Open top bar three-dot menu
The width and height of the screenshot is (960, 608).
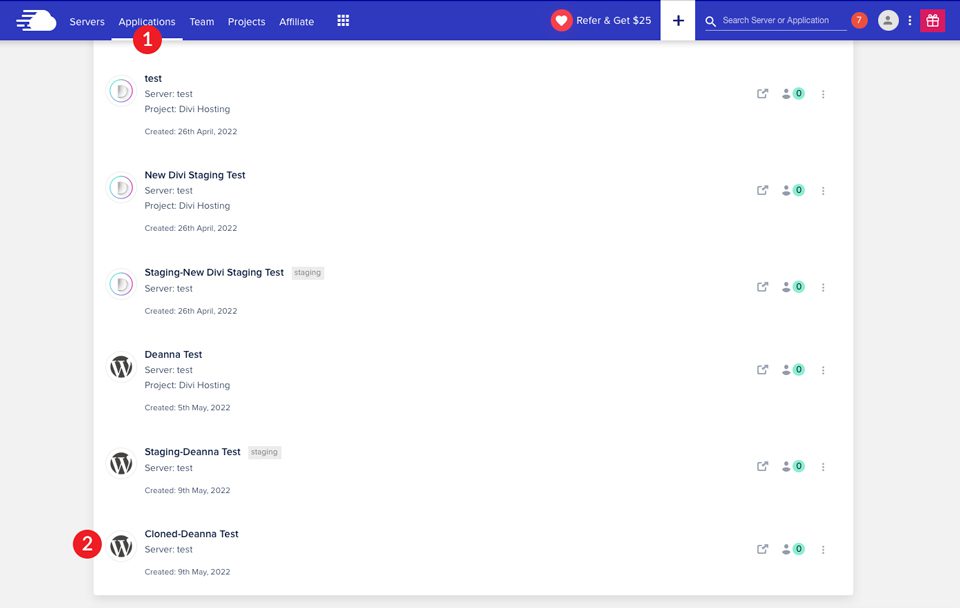tap(909, 20)
